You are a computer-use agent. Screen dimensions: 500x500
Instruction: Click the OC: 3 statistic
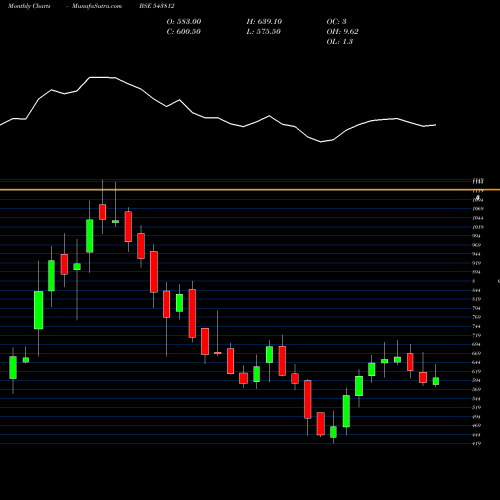tap(337, 21)
